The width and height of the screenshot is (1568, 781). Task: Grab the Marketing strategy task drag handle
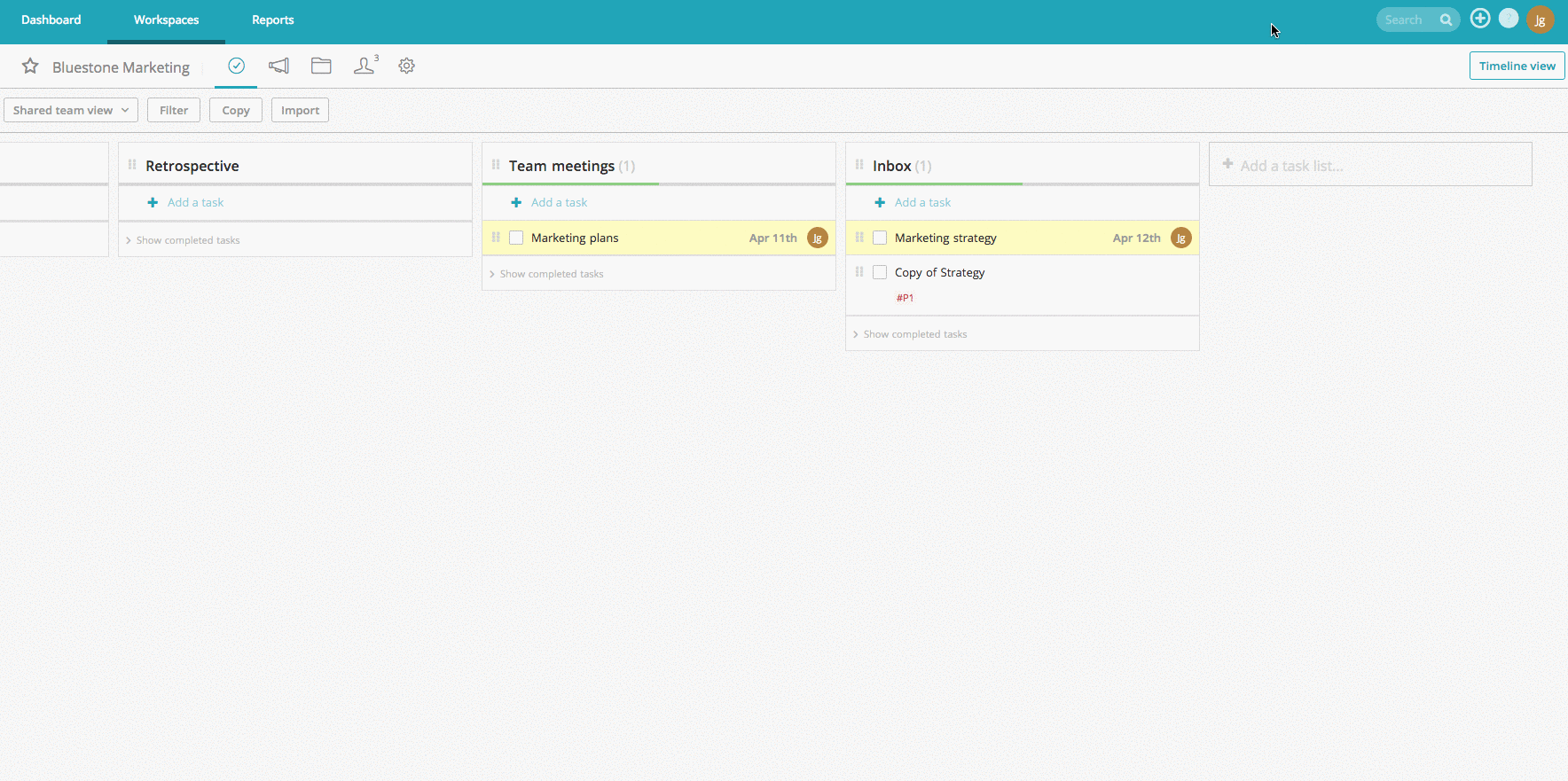859,238
